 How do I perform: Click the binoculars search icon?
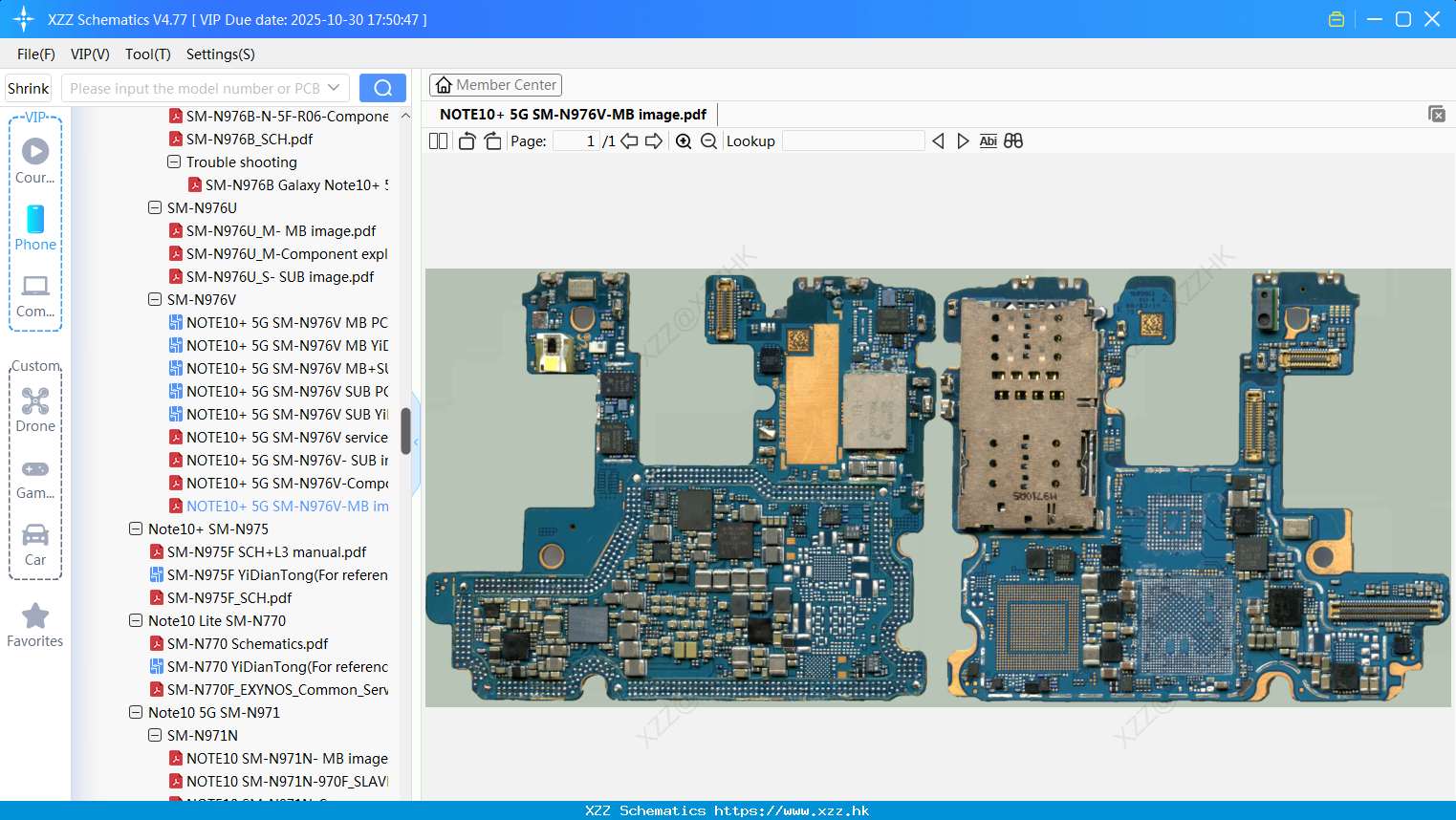coord(1013,141)
